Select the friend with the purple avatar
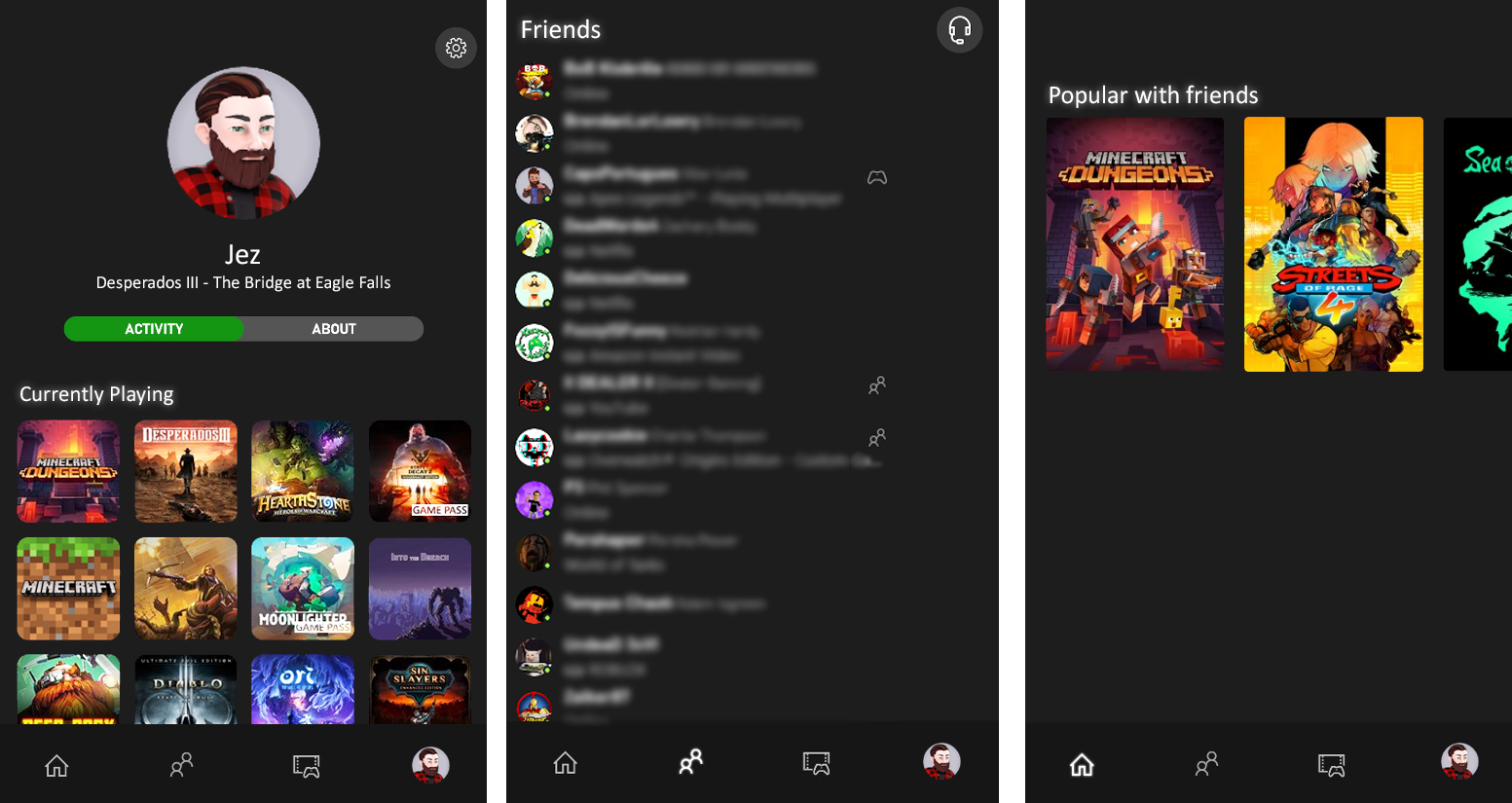This screenshot has height=803, width=1512. coord(535,499)
